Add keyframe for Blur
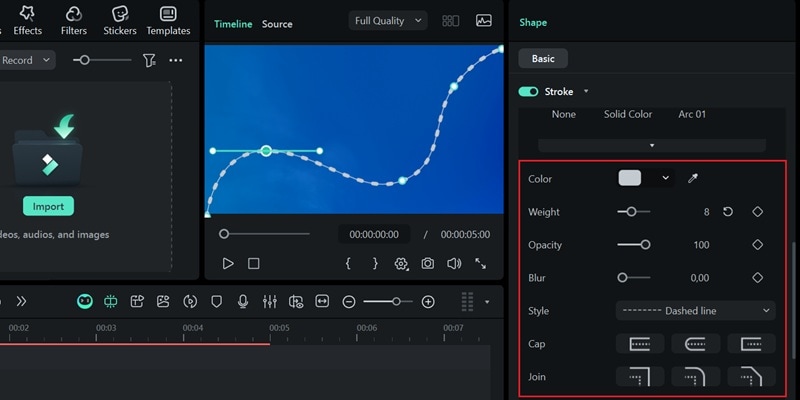The image size is (800, 400). [x=758, y=278]
